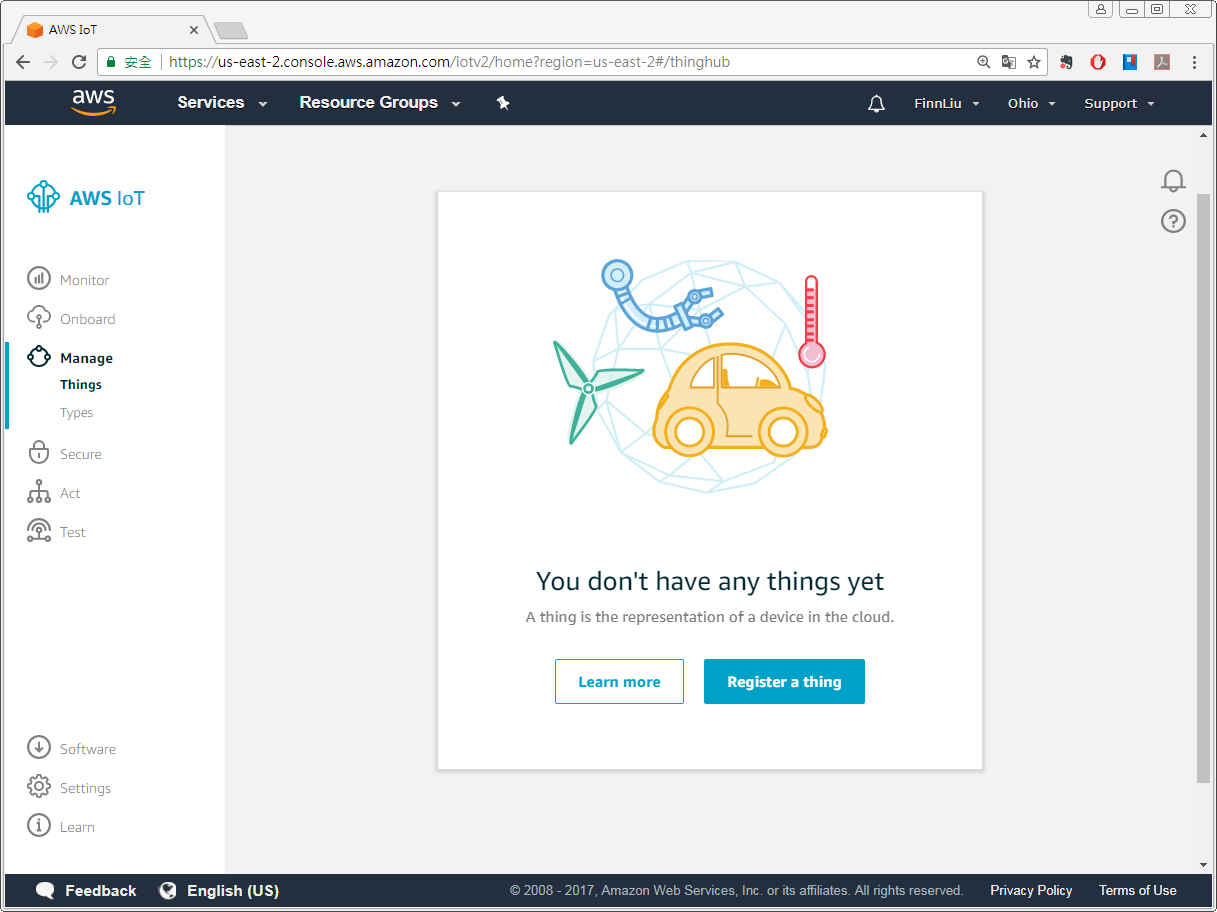Click the Register a thing button
Screen dimensions: 1217x912
[784, 681]
